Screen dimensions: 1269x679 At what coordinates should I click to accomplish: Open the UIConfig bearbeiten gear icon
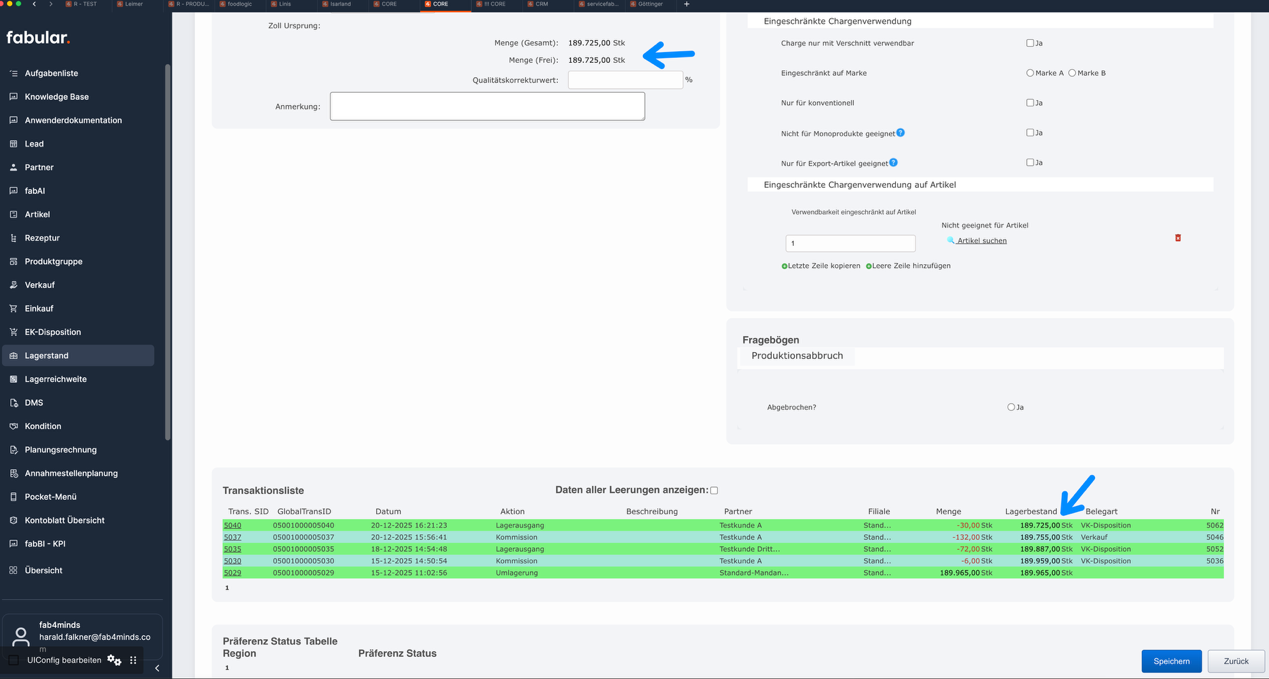pyautogui.click(x=114, y=660)
